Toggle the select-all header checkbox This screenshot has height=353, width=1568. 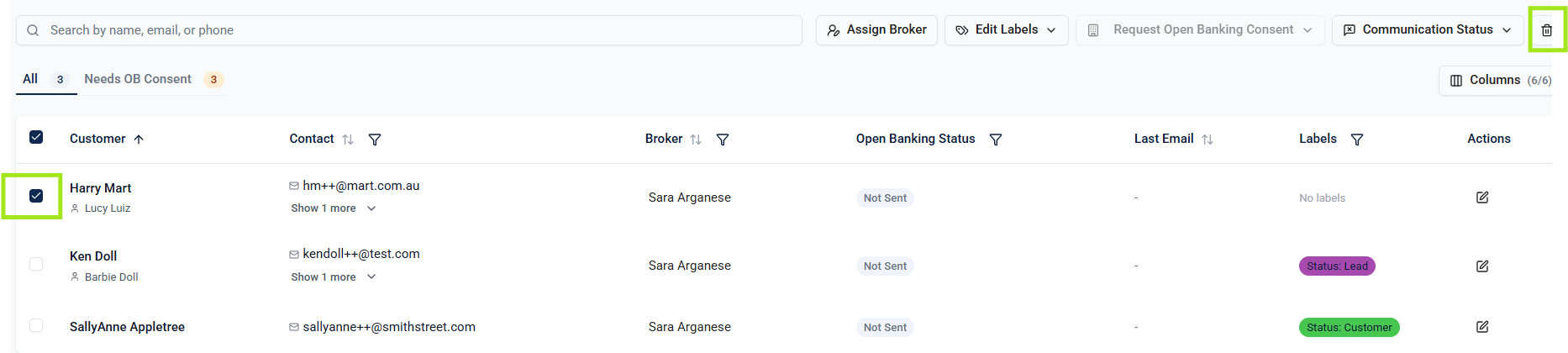(x=36, y=137)
